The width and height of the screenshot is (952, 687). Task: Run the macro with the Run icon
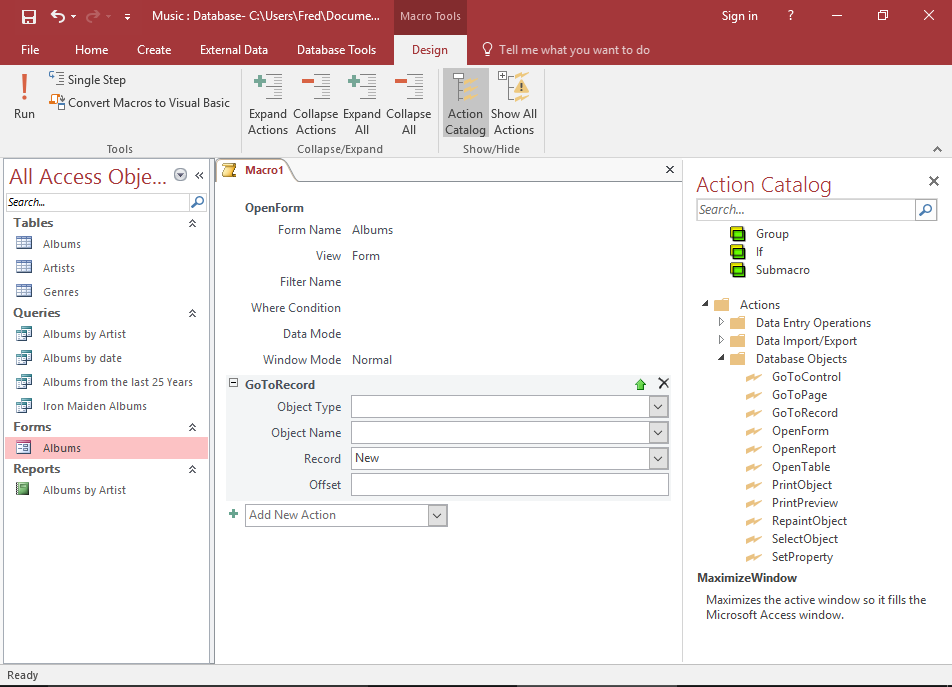[x=24, y=96]
